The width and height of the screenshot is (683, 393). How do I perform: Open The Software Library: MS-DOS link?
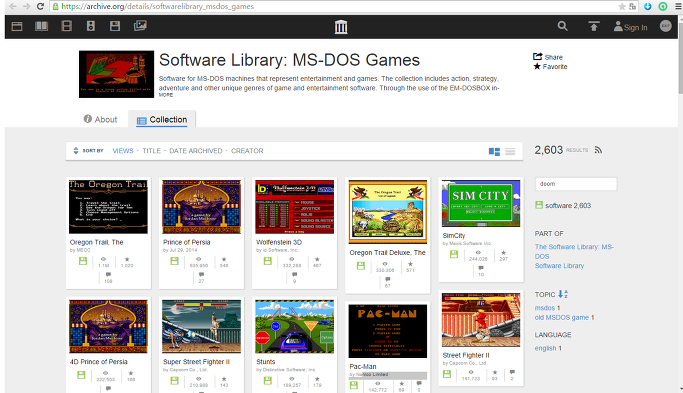574,251
